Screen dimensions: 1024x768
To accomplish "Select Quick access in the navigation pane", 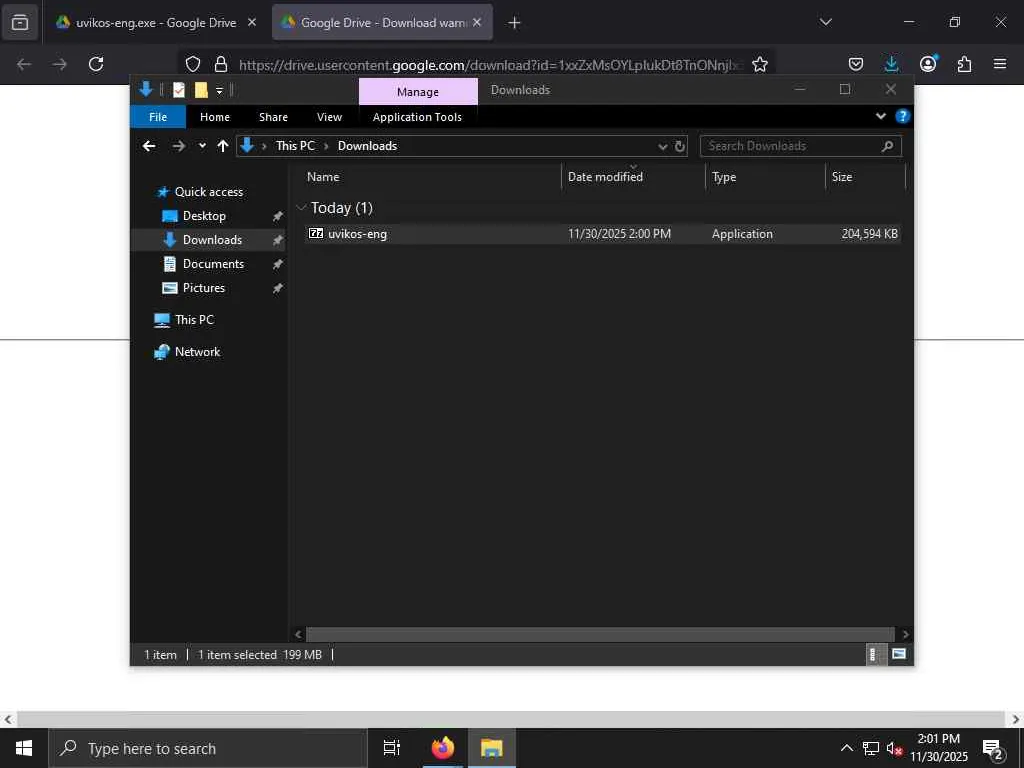I will tap(208, 192).
